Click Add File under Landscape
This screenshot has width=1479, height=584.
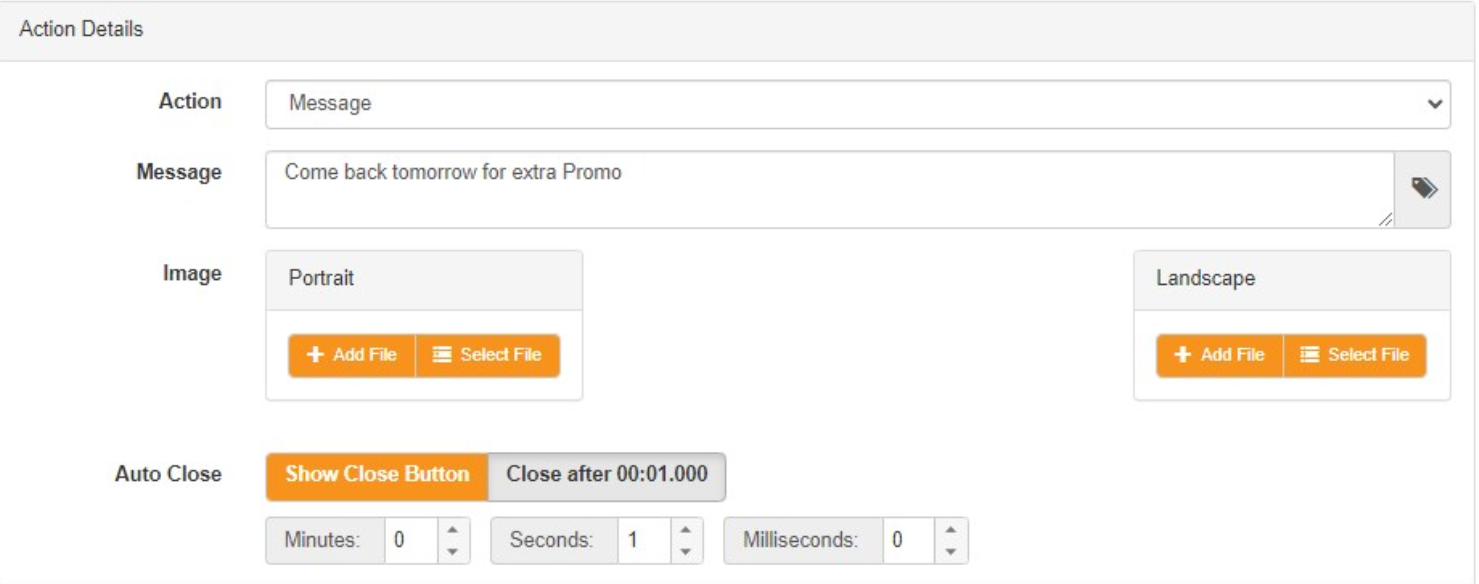[x=1220, y=355]
